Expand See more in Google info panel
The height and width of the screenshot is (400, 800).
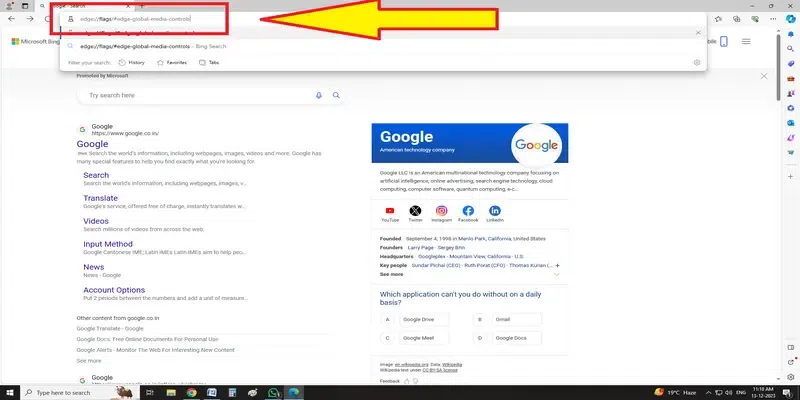391,274
